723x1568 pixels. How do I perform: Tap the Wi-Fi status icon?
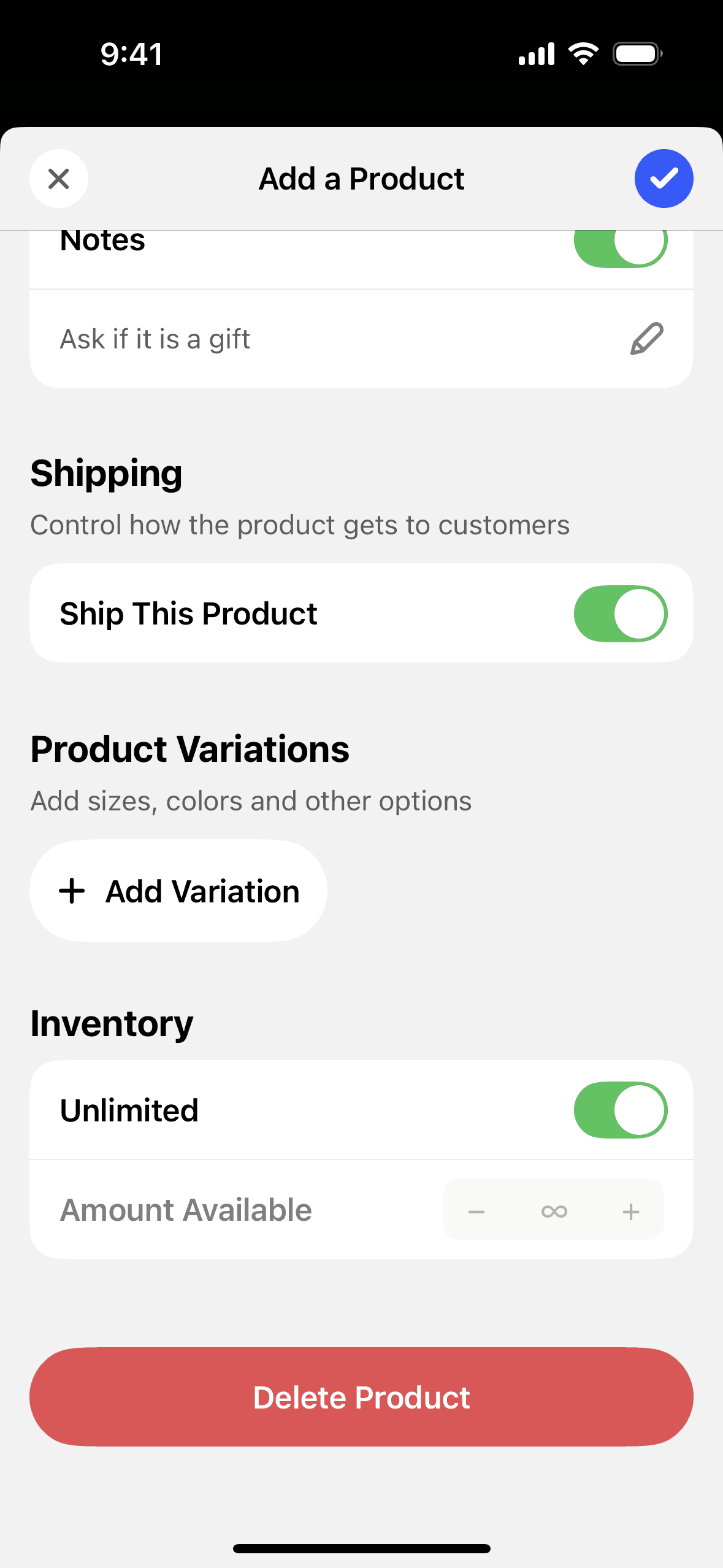(x=583, y=54)
